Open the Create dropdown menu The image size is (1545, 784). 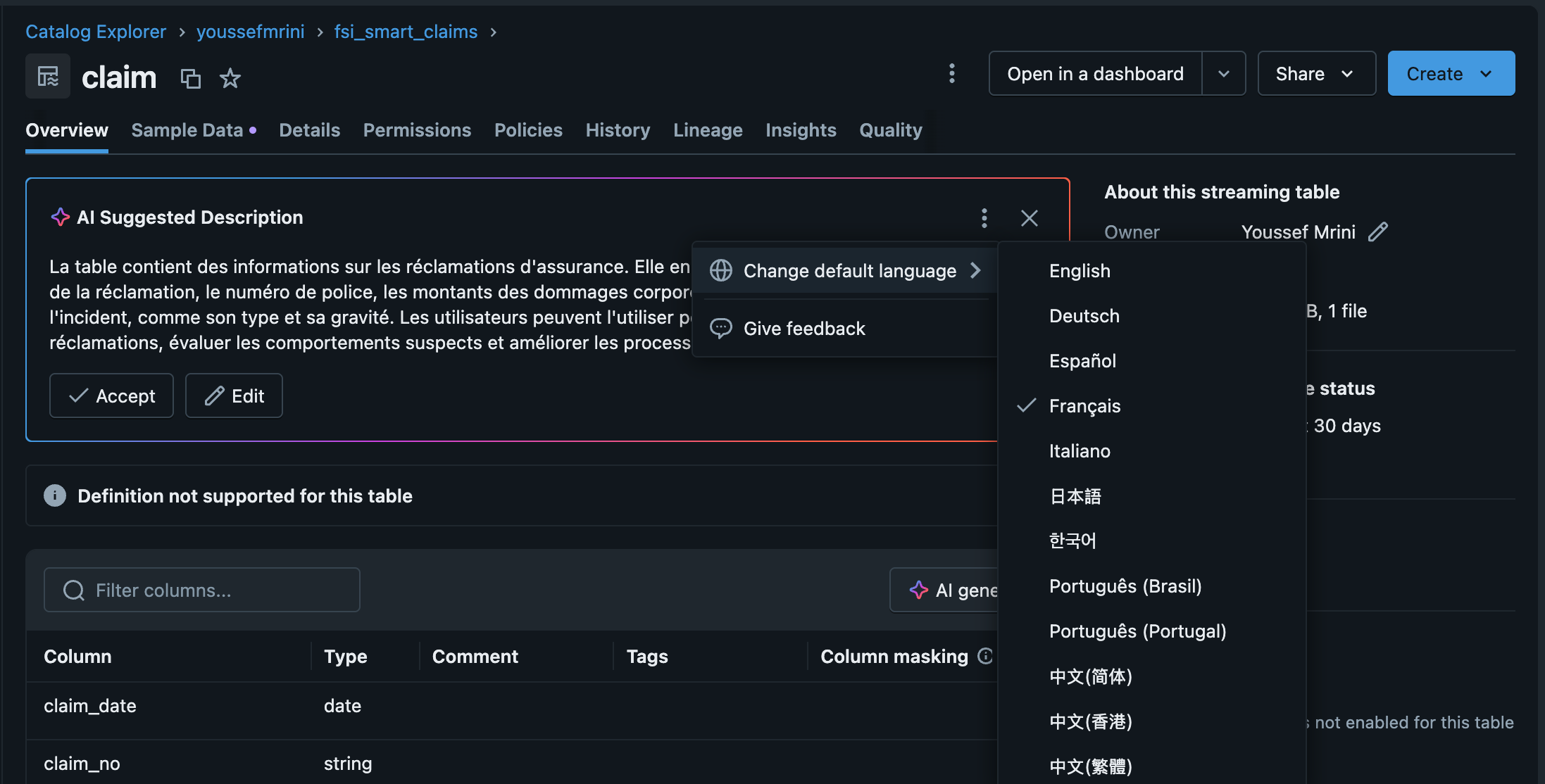point(1451,74)
